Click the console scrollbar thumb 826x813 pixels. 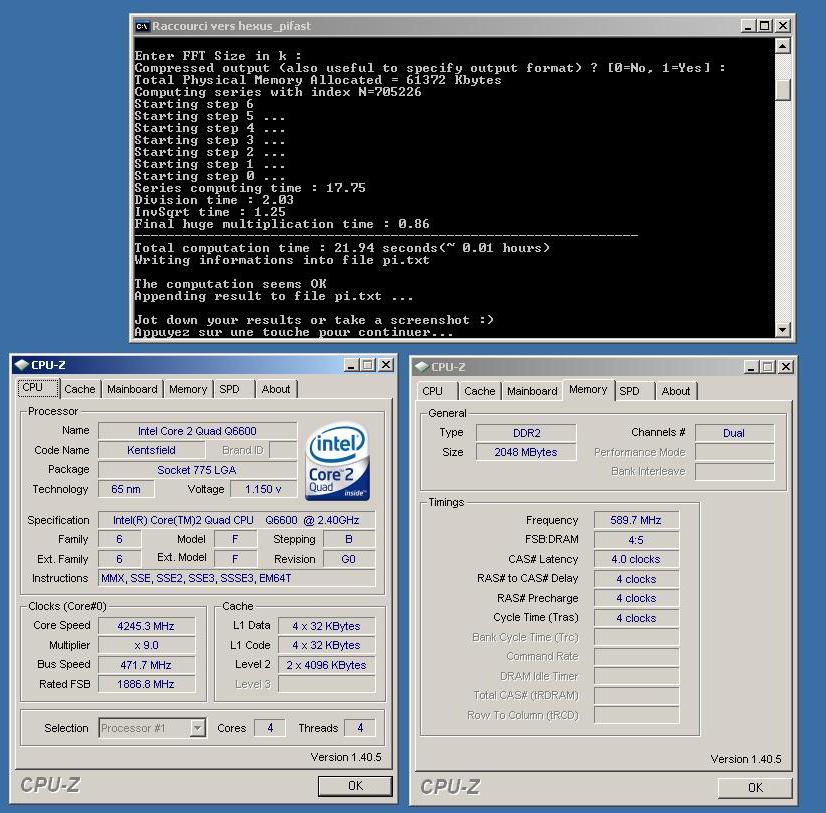point(783,89)
